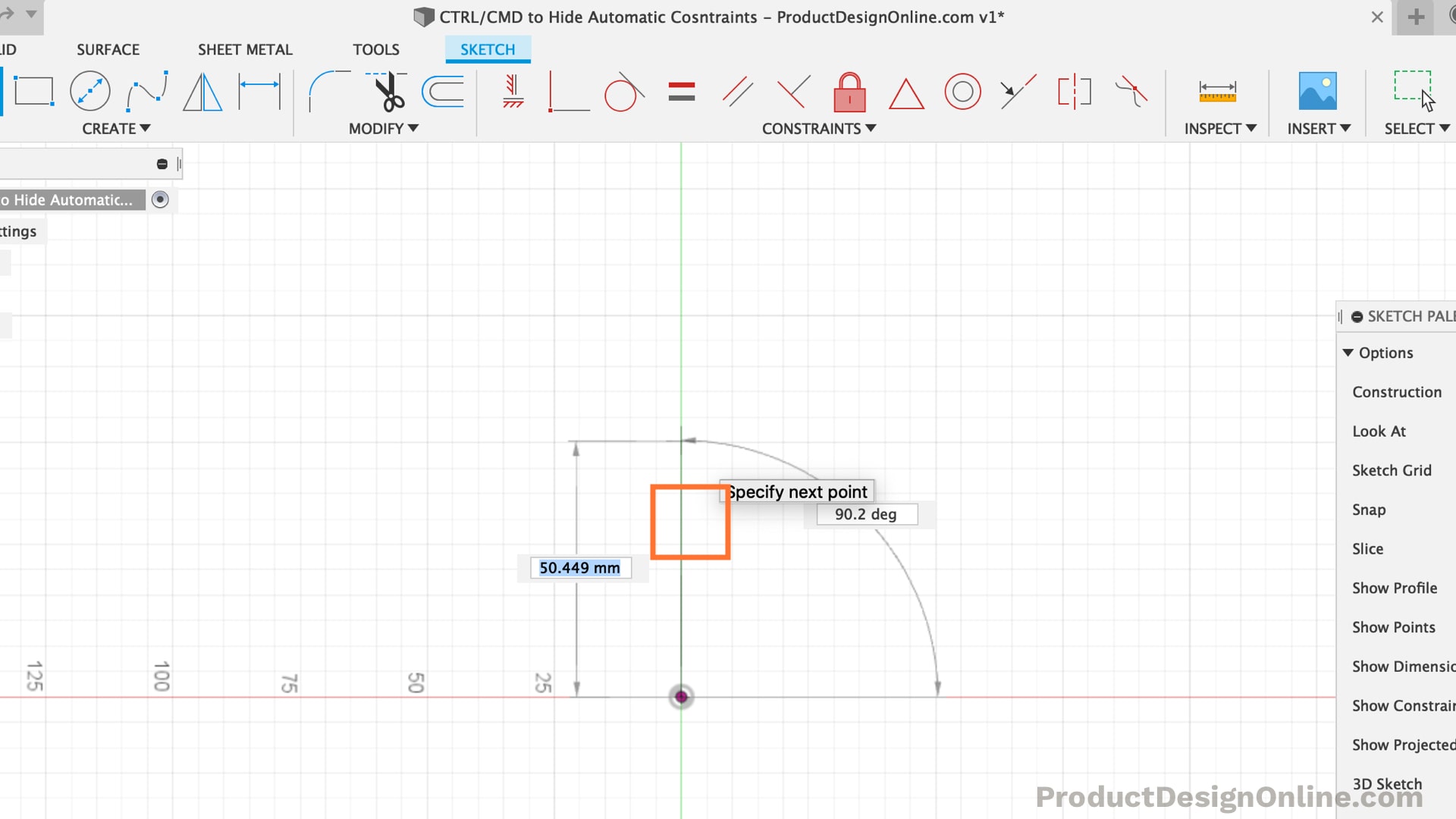Click the design file cube icon
The width and height of the screenshot is (1456, 819).
[424, 17]
